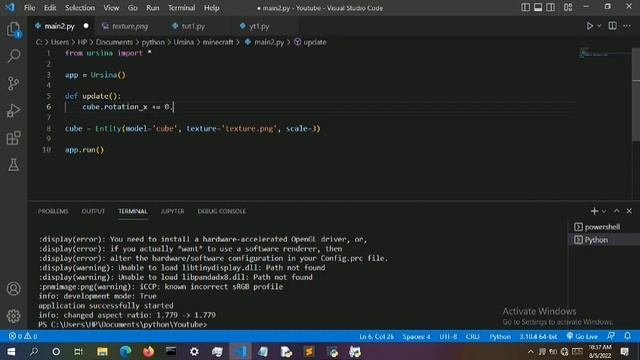Toggle the secondary side bar layout
This screenshot has width=640, height=360.
550,7
